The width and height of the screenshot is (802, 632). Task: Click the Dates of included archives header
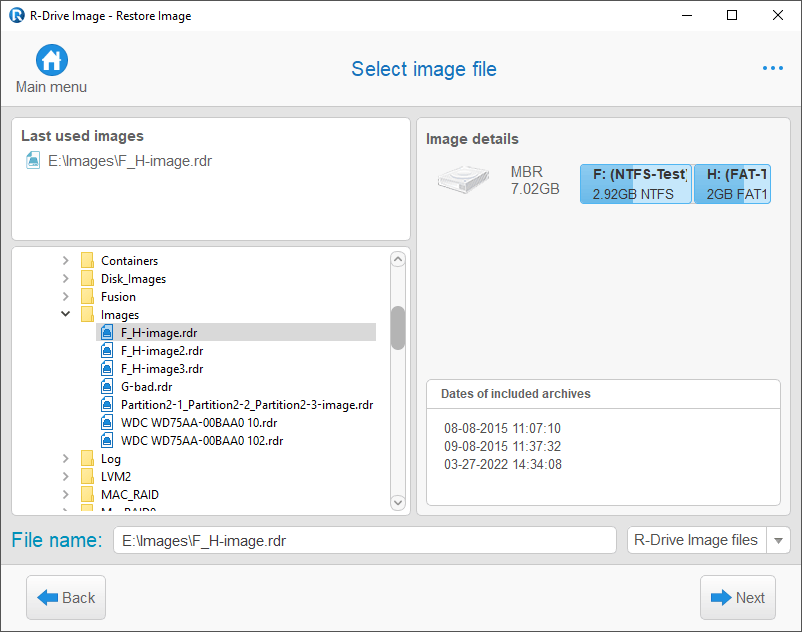516,393
